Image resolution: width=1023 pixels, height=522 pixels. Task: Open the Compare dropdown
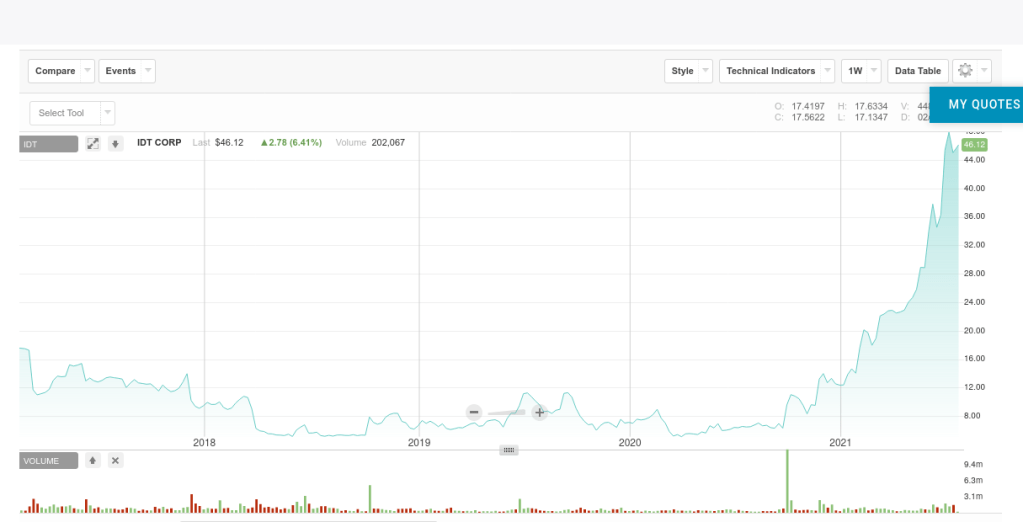pyautogui.click(x=62, y=71)
